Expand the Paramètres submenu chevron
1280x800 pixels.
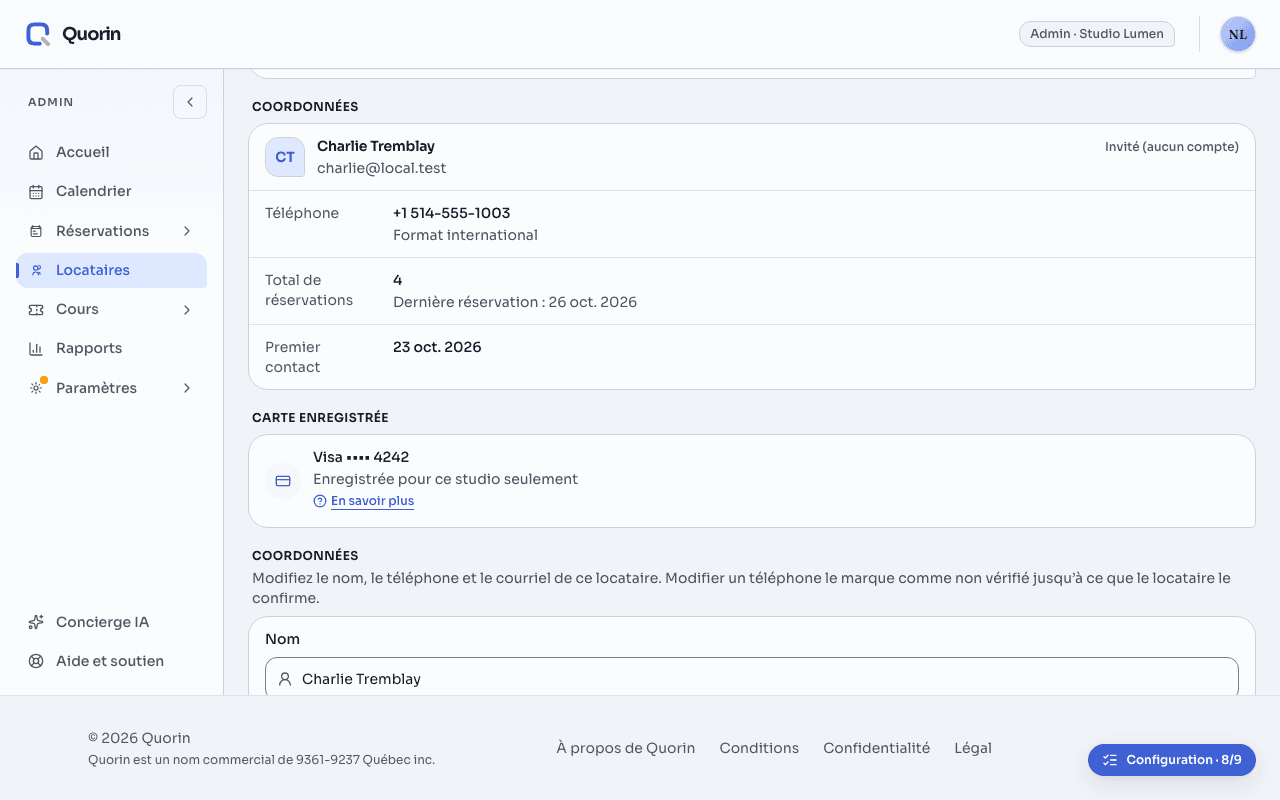click(187, 388)
